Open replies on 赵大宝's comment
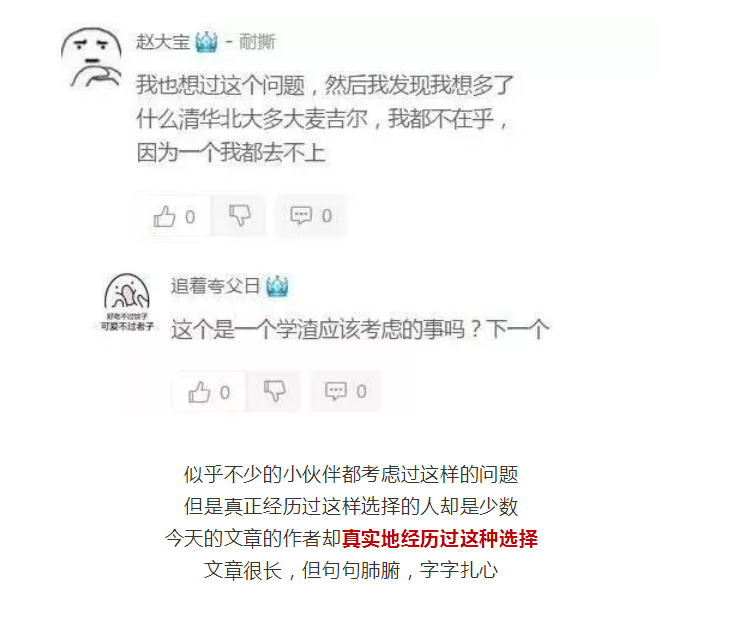Screen dimensions: 733x618 point(301,216)
